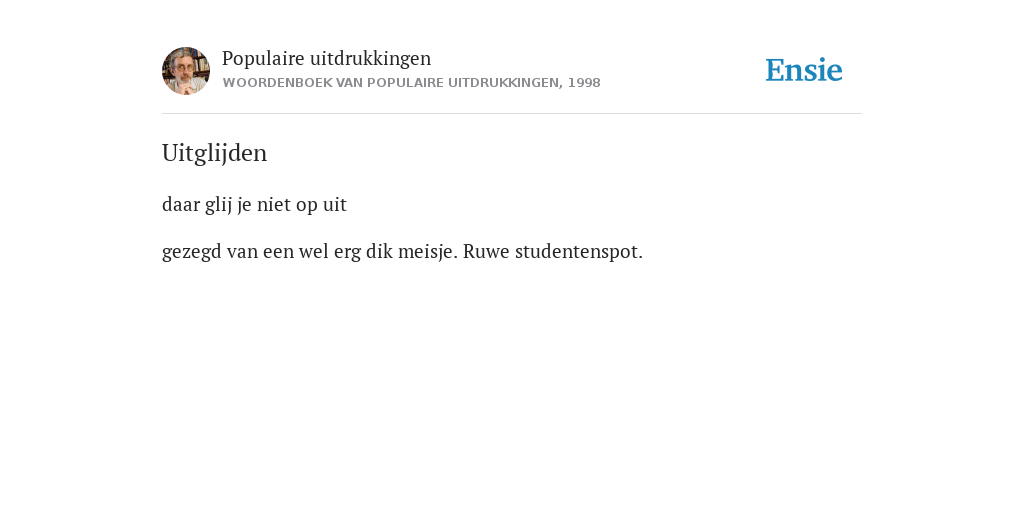
Task: Click the horizontal divider below the header
Action: click(x=512, y=114)
